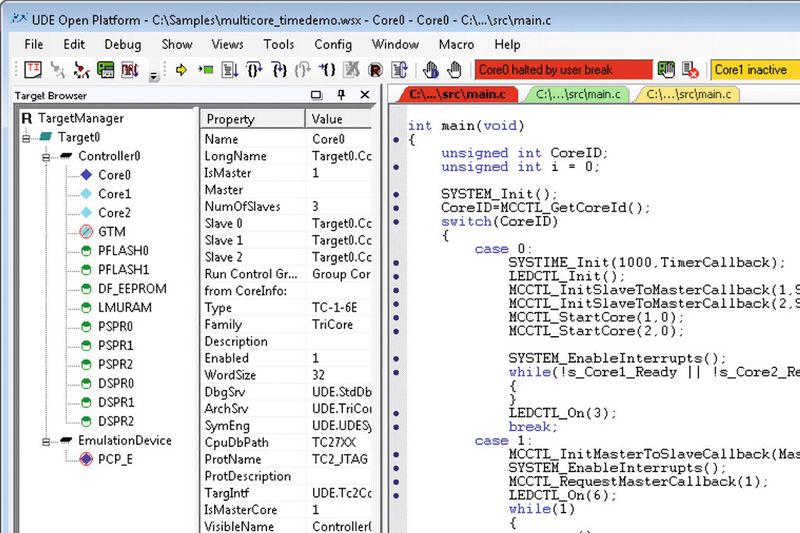Viewport: 800px width, 533px height.
Task: Click the yellow show-next-statement arrow icon
Action: (x=181, y=69)
